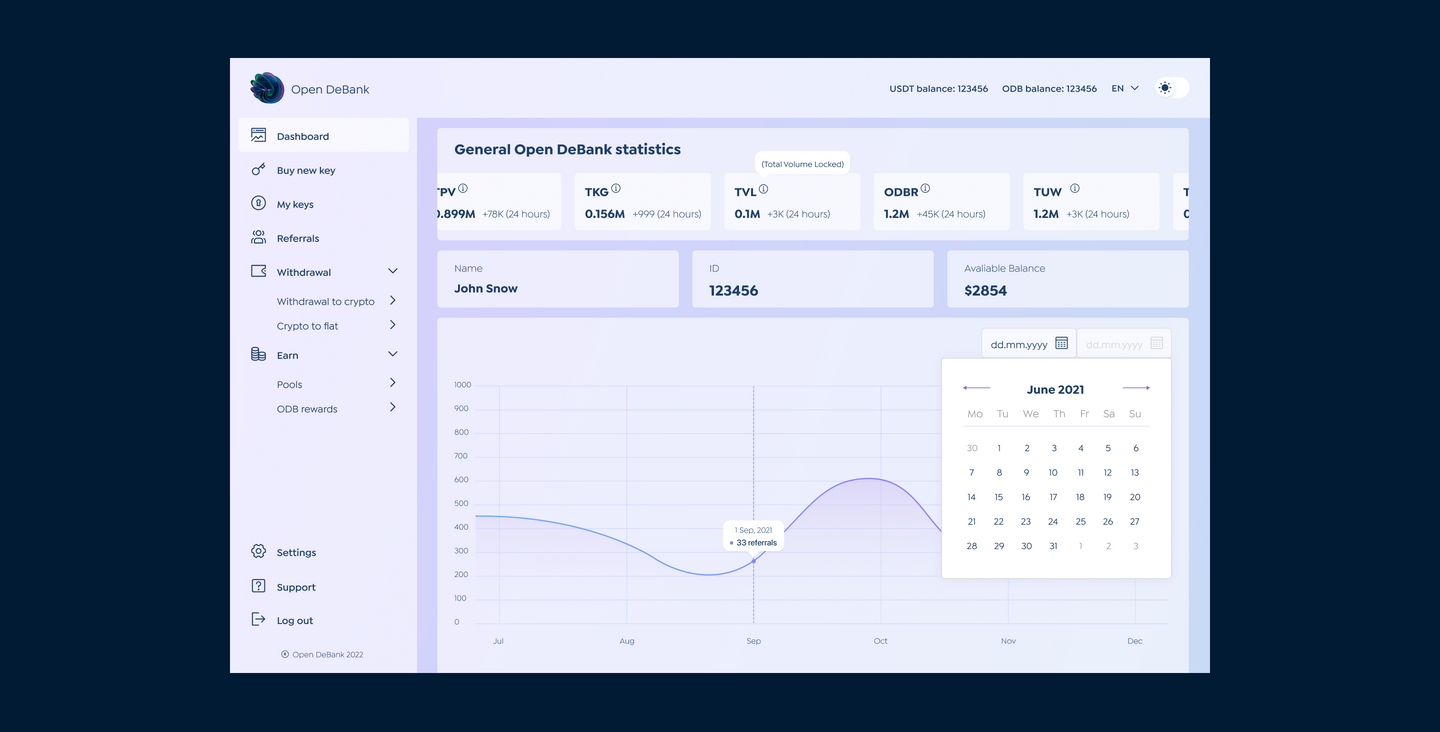Collapse the Withdrawal menu section
The image size is (1440, 732).
392,271
